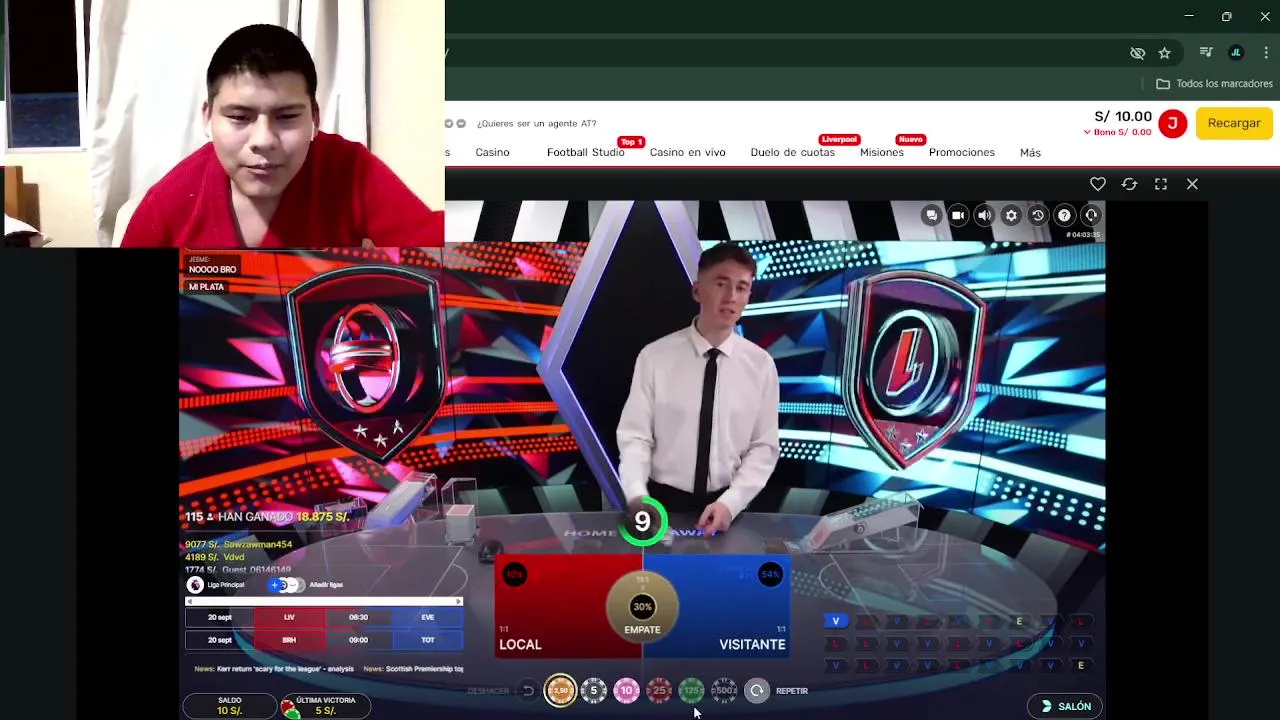Open the help question mark icon

click(x=1064, y=215)
